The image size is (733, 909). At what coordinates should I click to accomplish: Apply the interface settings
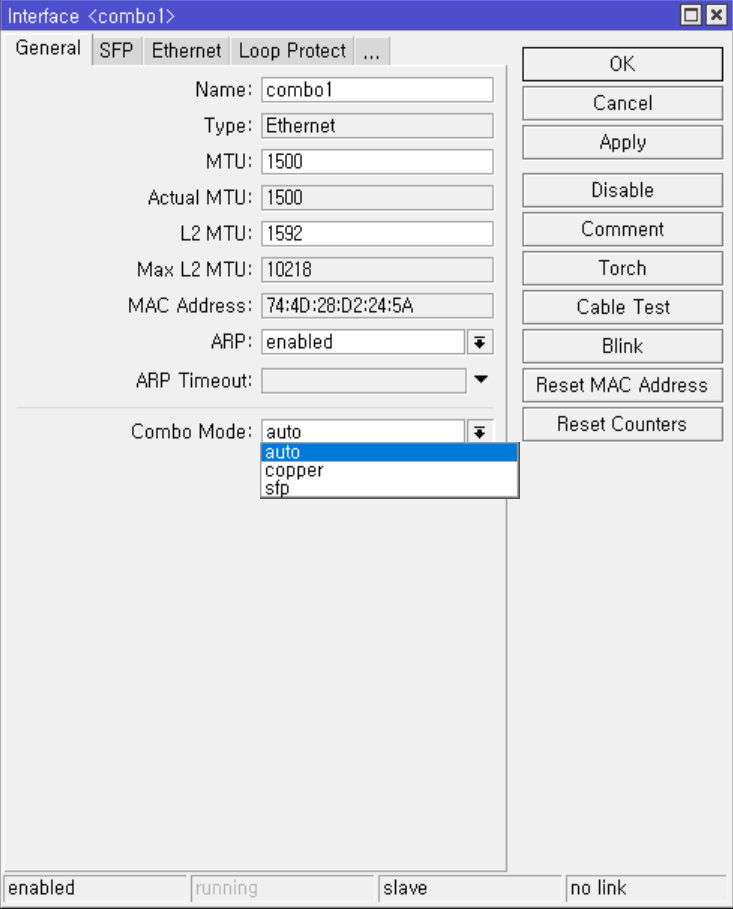[622, 142]
